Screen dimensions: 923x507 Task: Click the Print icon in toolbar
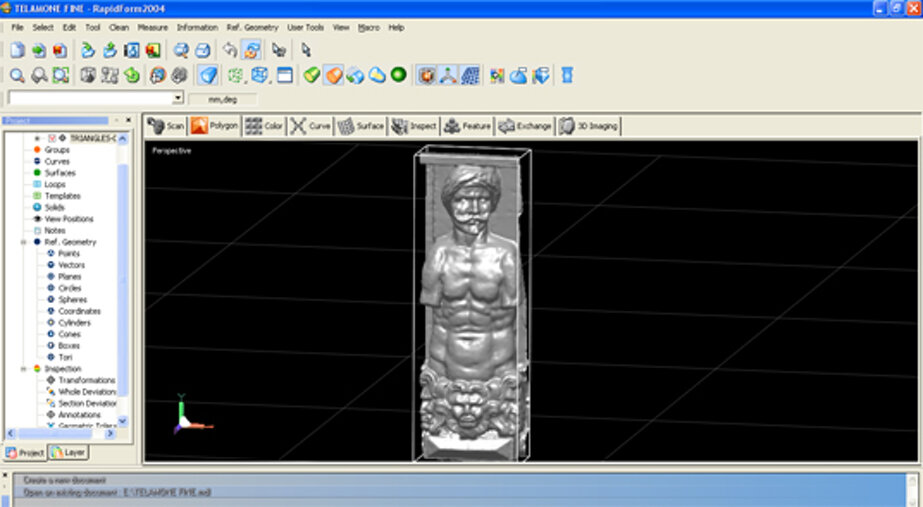click(x=203, y=50)
